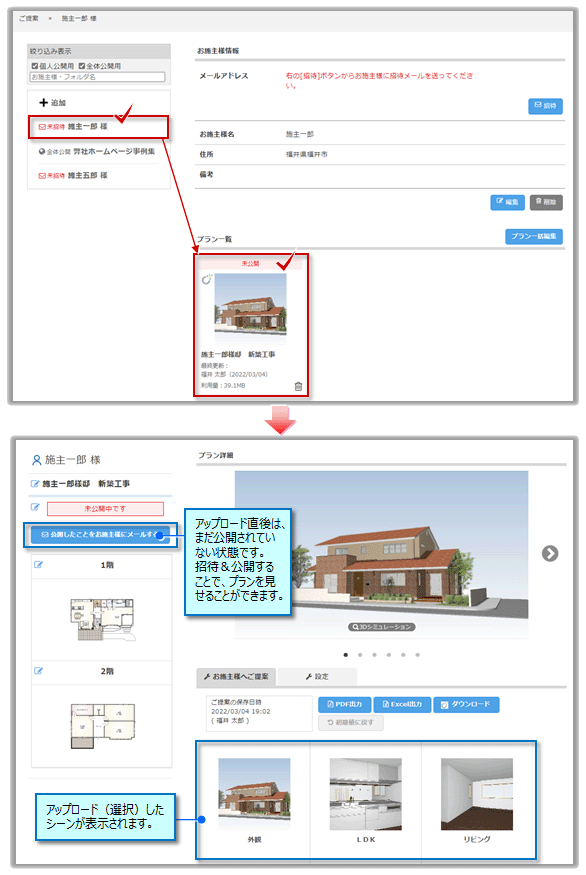
Task: Switch to お施主様へご提案 tab
Action: tap(236, 676)
